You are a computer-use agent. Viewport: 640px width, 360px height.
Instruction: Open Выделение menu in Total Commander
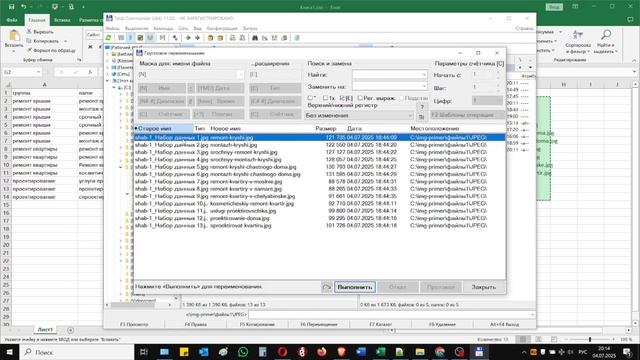pos(136,28)
